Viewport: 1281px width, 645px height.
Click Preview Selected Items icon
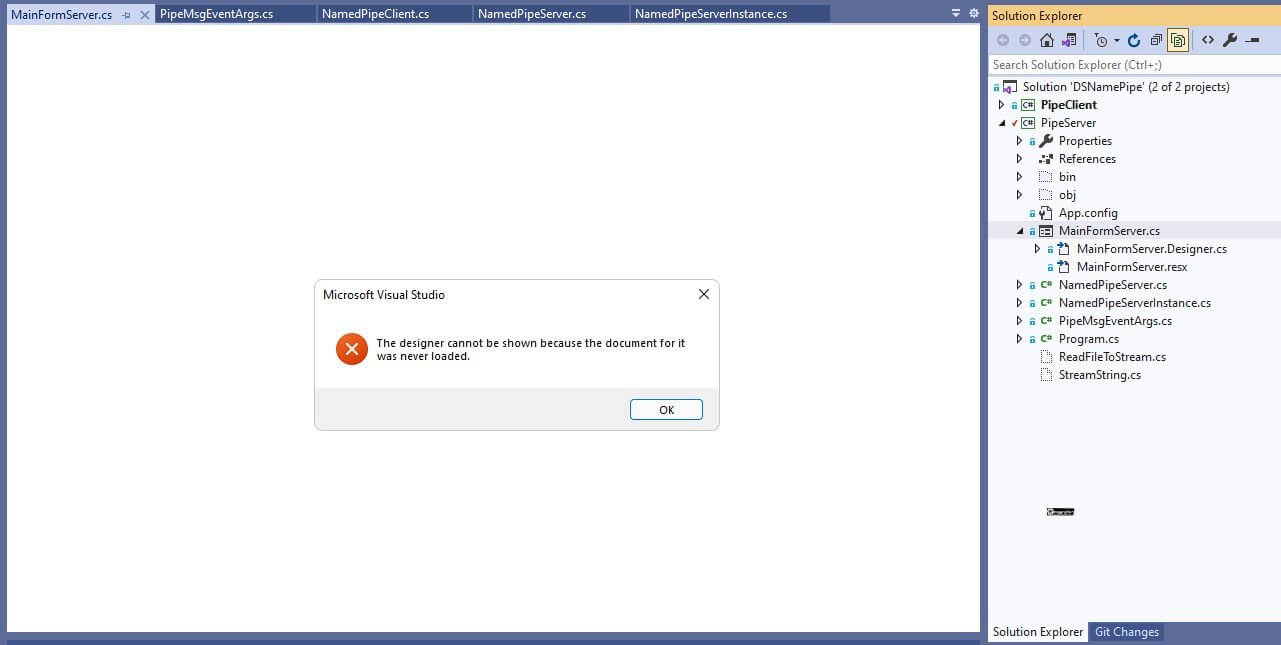click(1253, 40)
